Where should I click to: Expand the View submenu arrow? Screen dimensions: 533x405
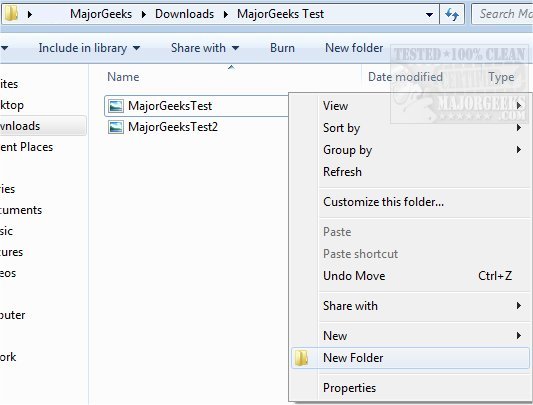(519, 106)
